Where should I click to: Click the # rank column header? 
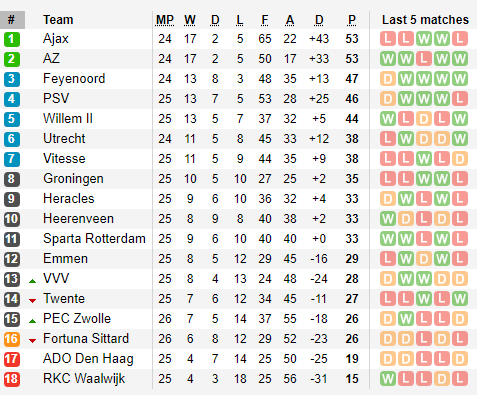tap(12, 20)
